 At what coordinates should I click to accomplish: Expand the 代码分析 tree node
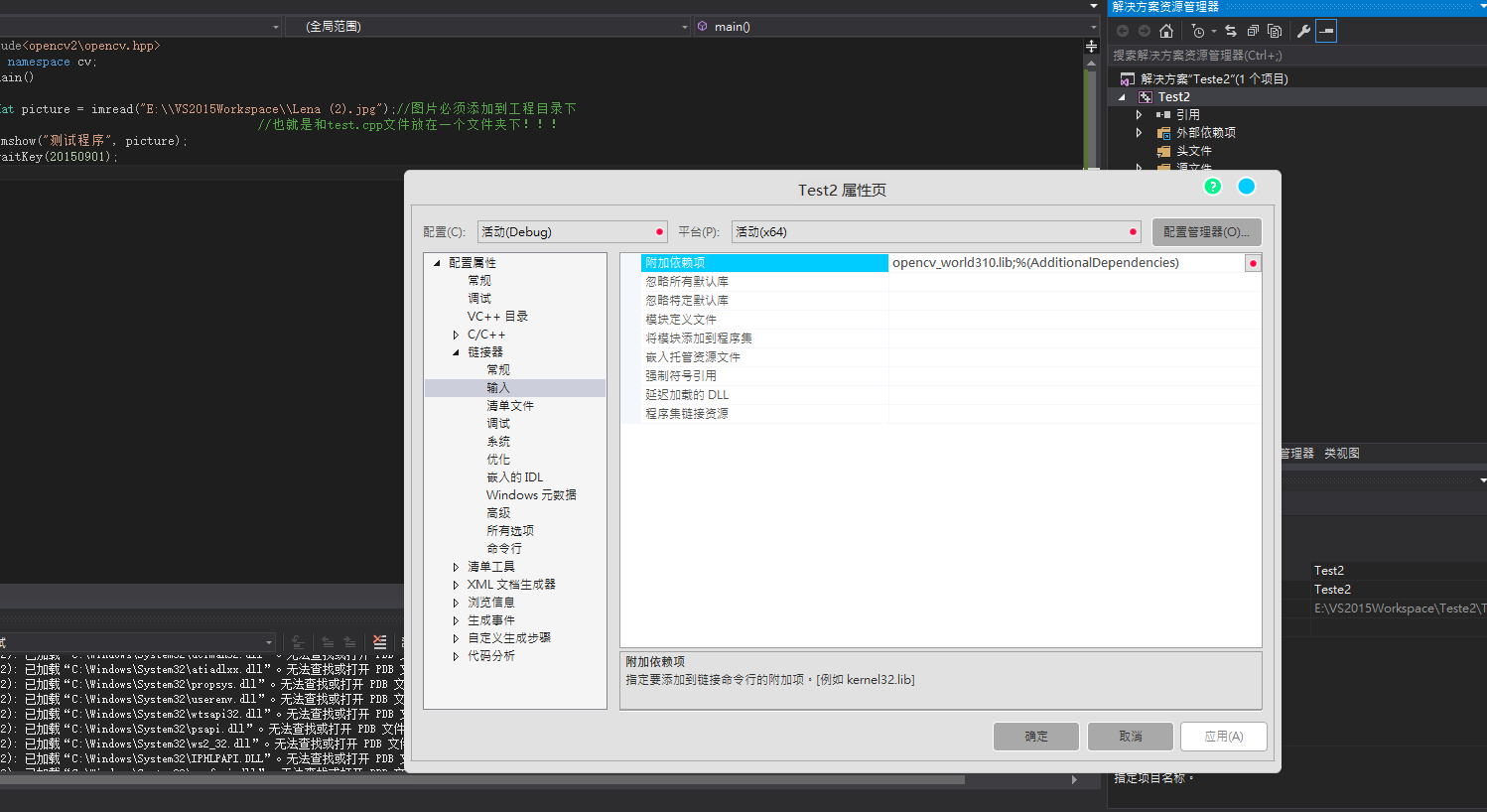[456, 656]
